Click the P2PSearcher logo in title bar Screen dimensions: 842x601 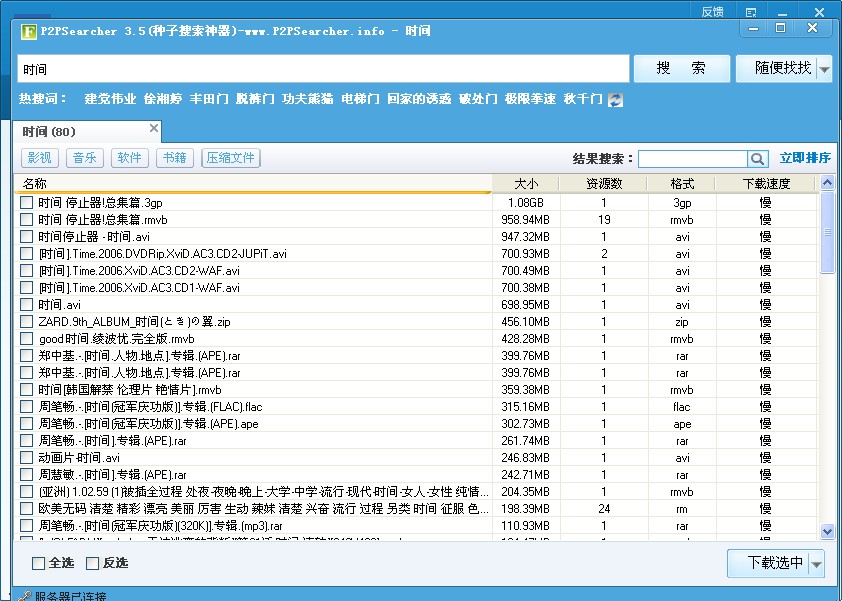click(x=25, y=31)
